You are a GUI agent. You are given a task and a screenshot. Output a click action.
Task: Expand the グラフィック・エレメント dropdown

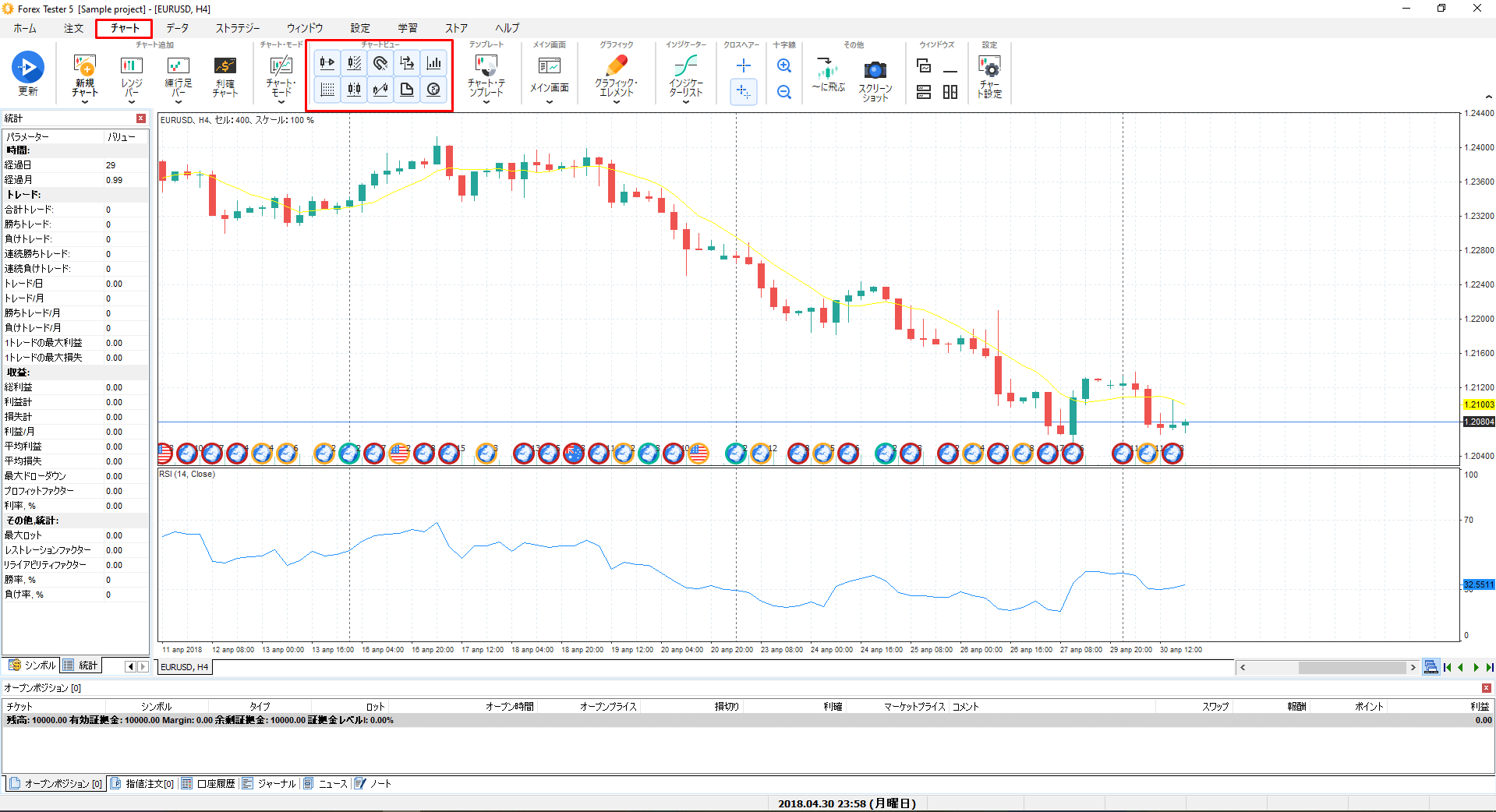point(616,102)
